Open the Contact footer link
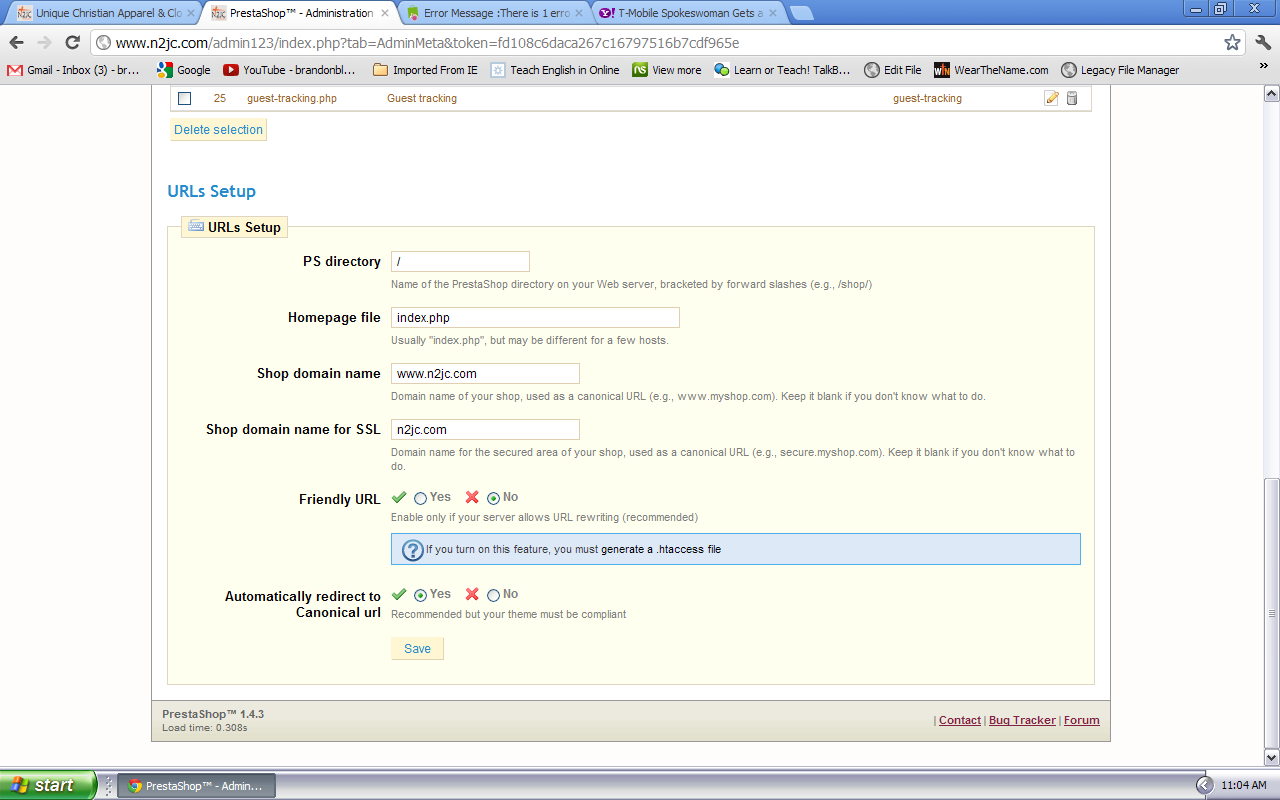The image size is (1280, 800). tap(960, 720)
